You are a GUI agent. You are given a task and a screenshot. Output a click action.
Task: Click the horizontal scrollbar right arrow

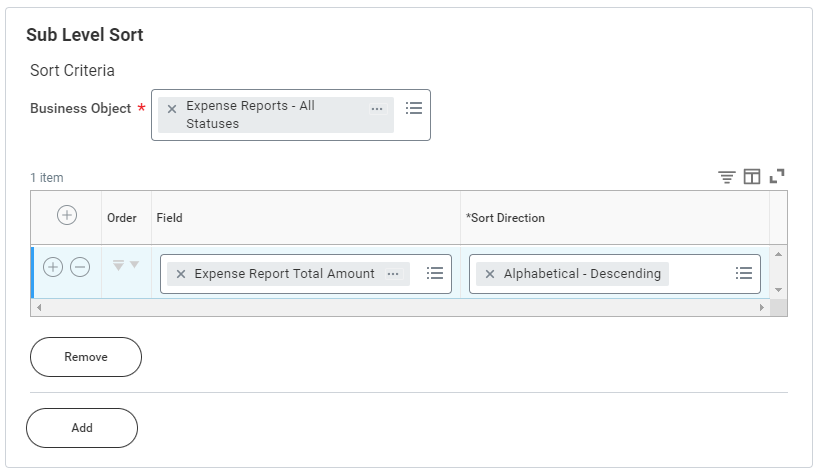762,307
